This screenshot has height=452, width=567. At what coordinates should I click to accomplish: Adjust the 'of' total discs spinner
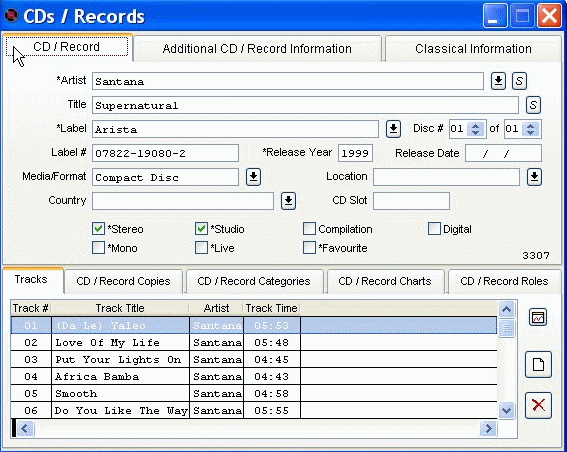pyautogui.click(x=530, y=129)
